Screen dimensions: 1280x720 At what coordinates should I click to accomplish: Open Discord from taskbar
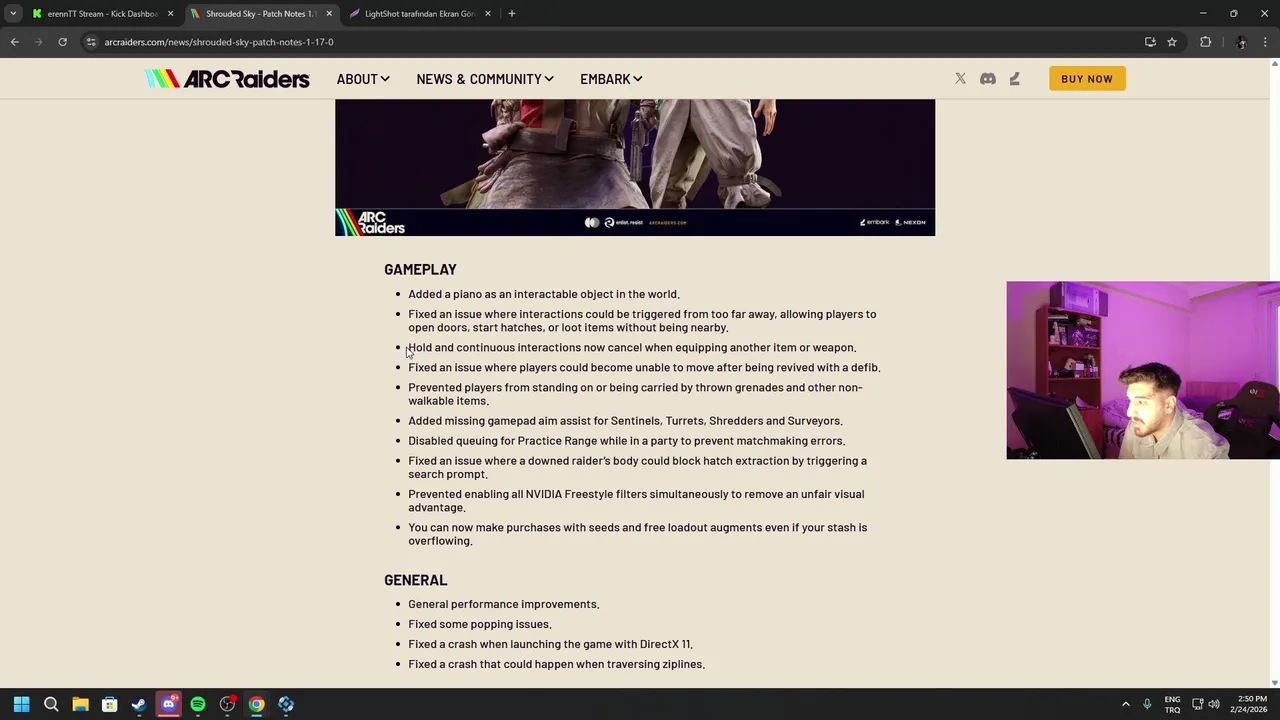(168, 704)
